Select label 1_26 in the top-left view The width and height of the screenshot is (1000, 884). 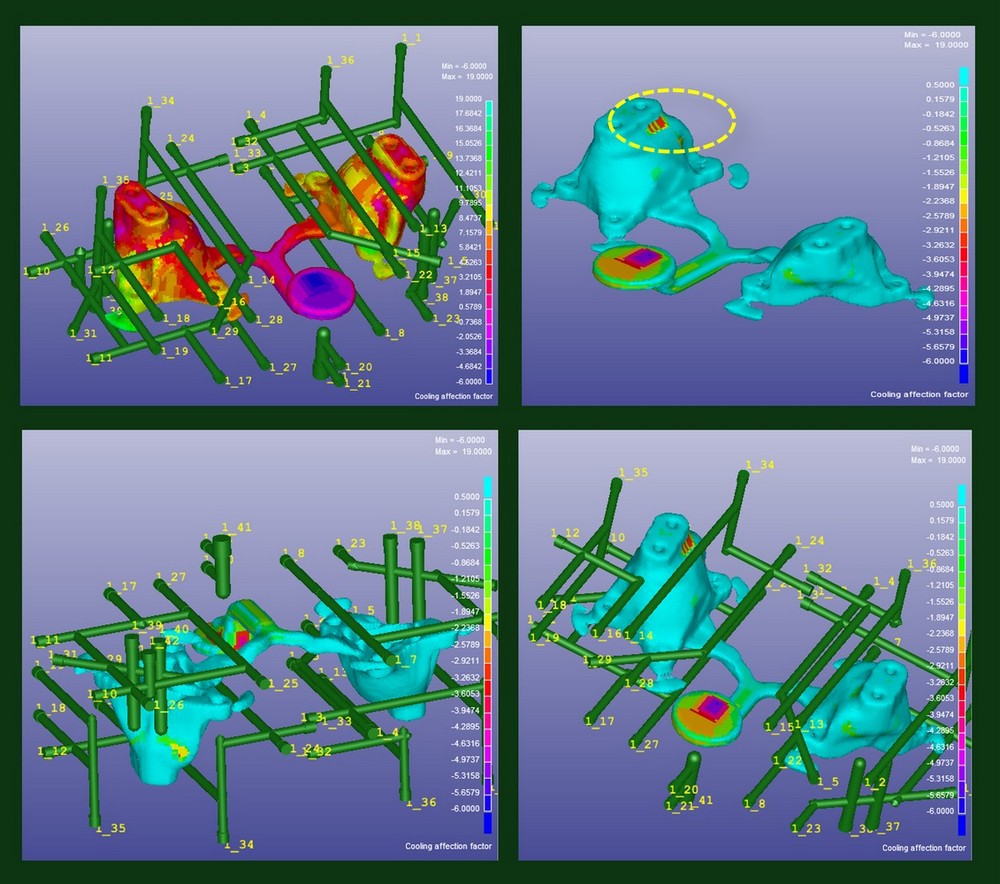coord(56,228)
